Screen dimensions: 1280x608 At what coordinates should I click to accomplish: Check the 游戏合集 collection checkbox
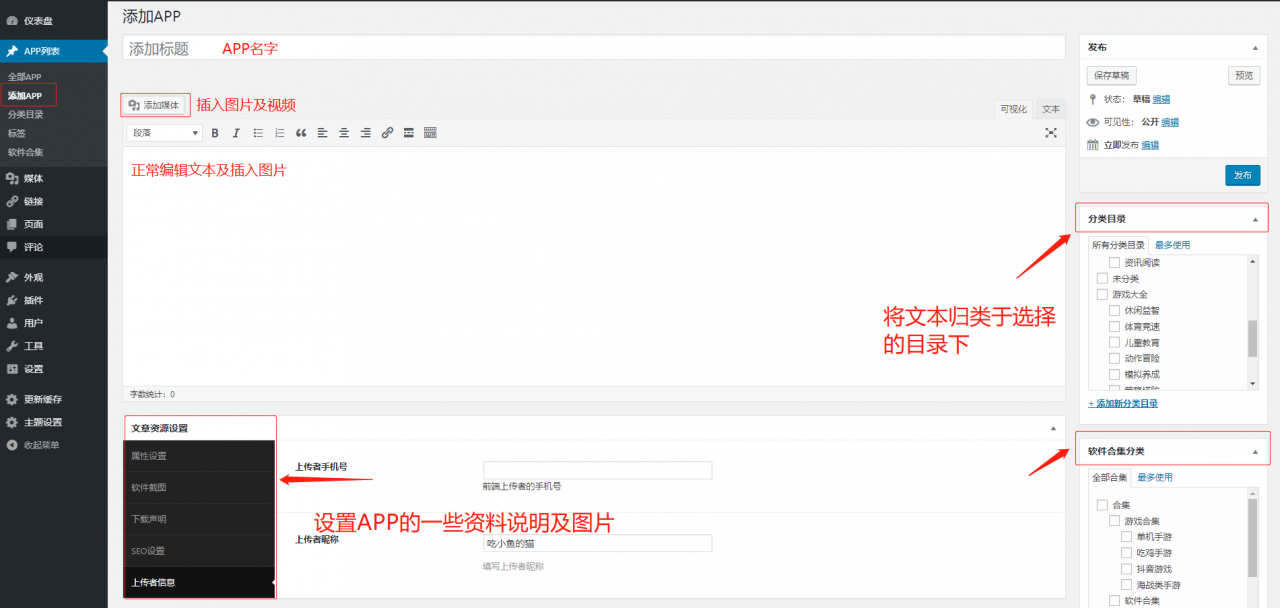tap(1114, 521)
